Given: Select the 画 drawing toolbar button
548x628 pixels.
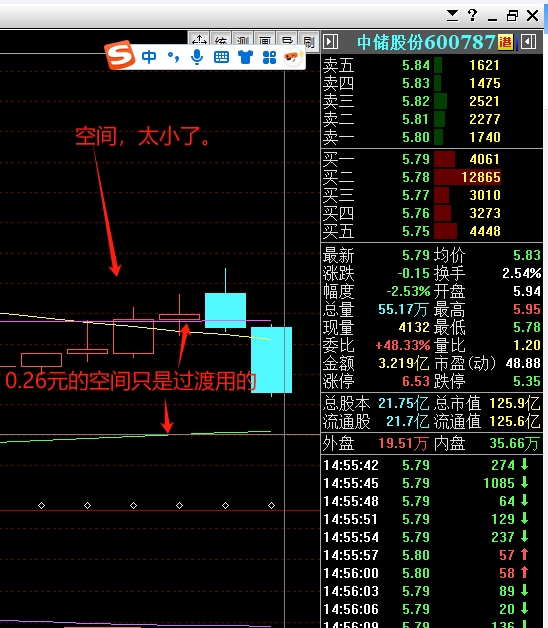Looking at the screenshot, I should 265,38.
